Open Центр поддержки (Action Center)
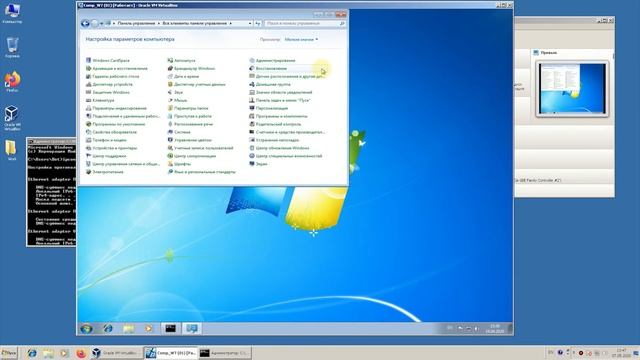Image resolution: width=640 pixels, height=360 pixels. (x=106, y=156)
